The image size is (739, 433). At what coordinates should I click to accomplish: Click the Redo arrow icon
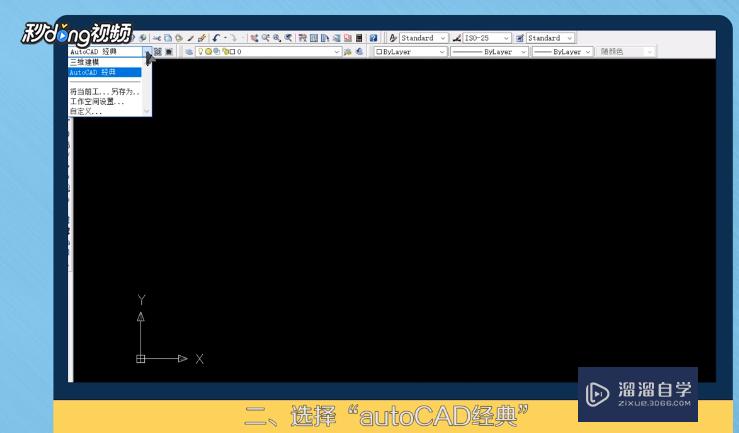pyautogui.click(x=234, y=38)
